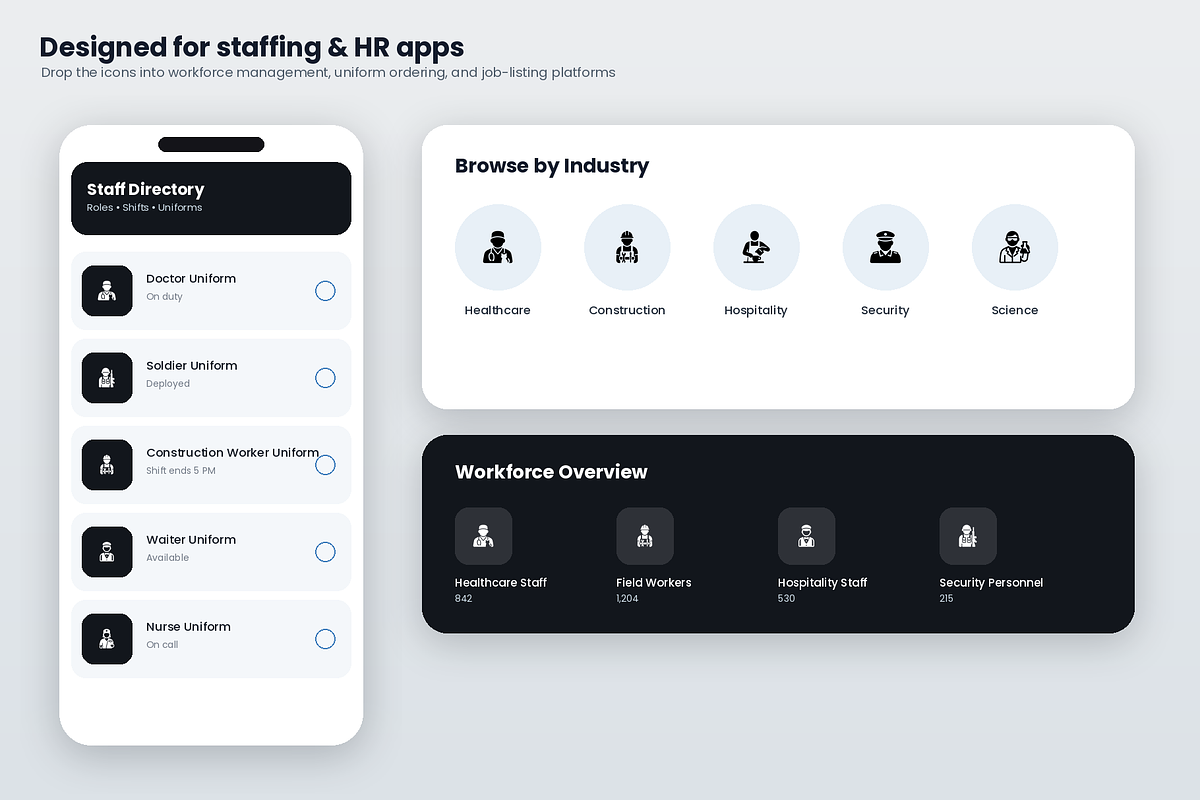1200x800 pixels.
Task: Click the Waiter Uniform icon tile
Action: (107, 552)
